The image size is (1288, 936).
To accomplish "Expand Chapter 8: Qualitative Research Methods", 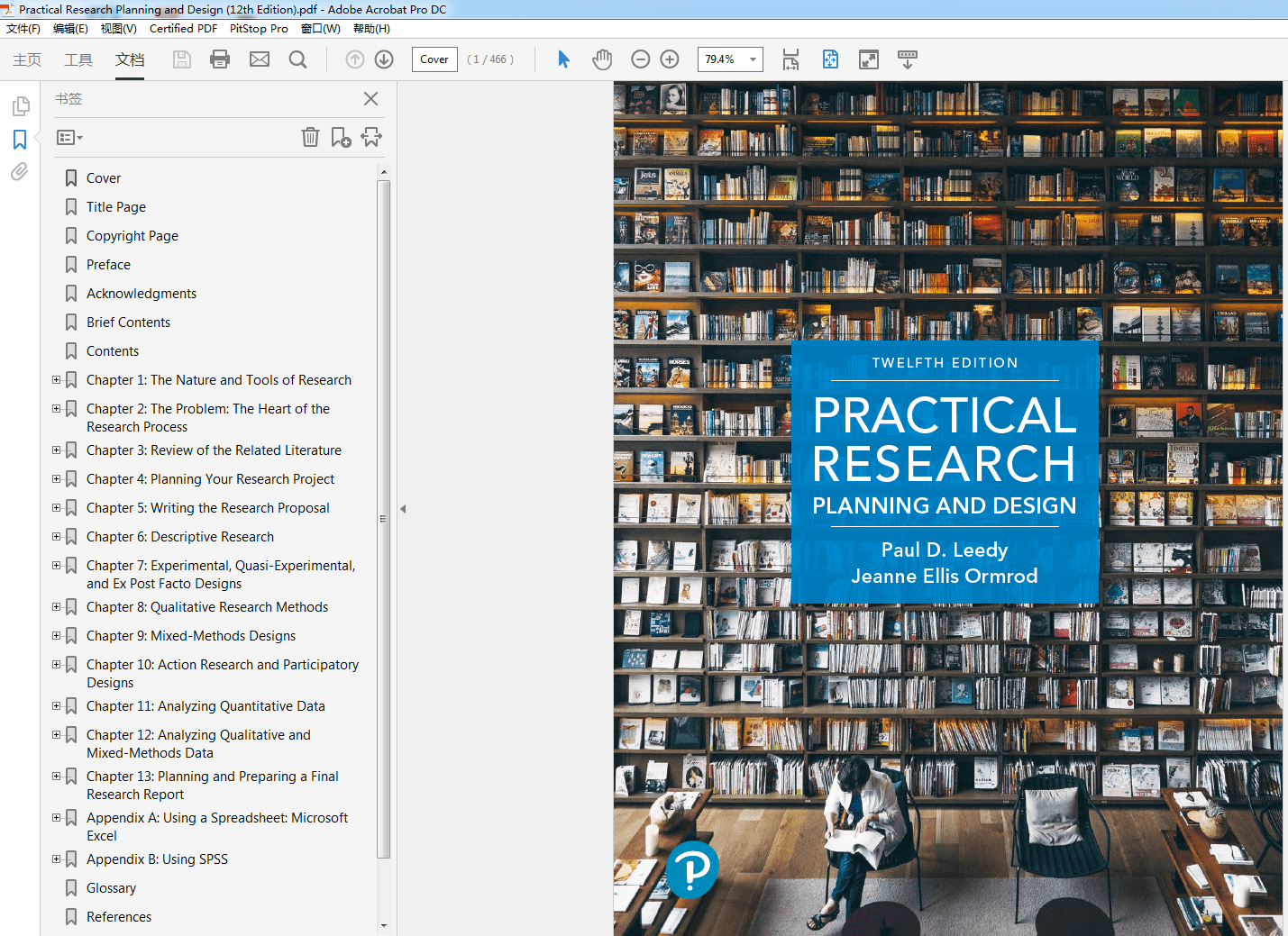I will (x=55, y=607).
